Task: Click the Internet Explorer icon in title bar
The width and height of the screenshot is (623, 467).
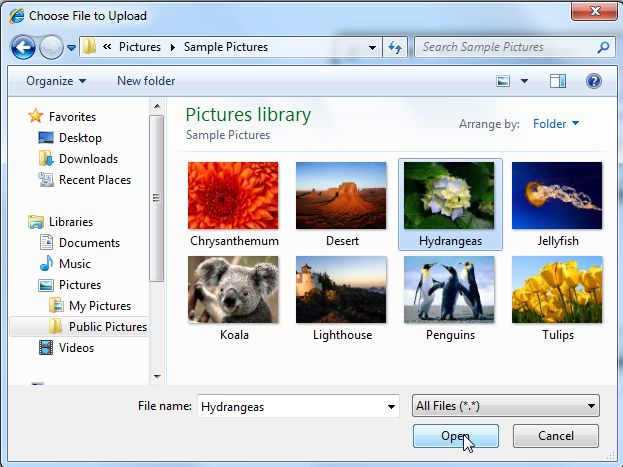Action: [17, 16]
